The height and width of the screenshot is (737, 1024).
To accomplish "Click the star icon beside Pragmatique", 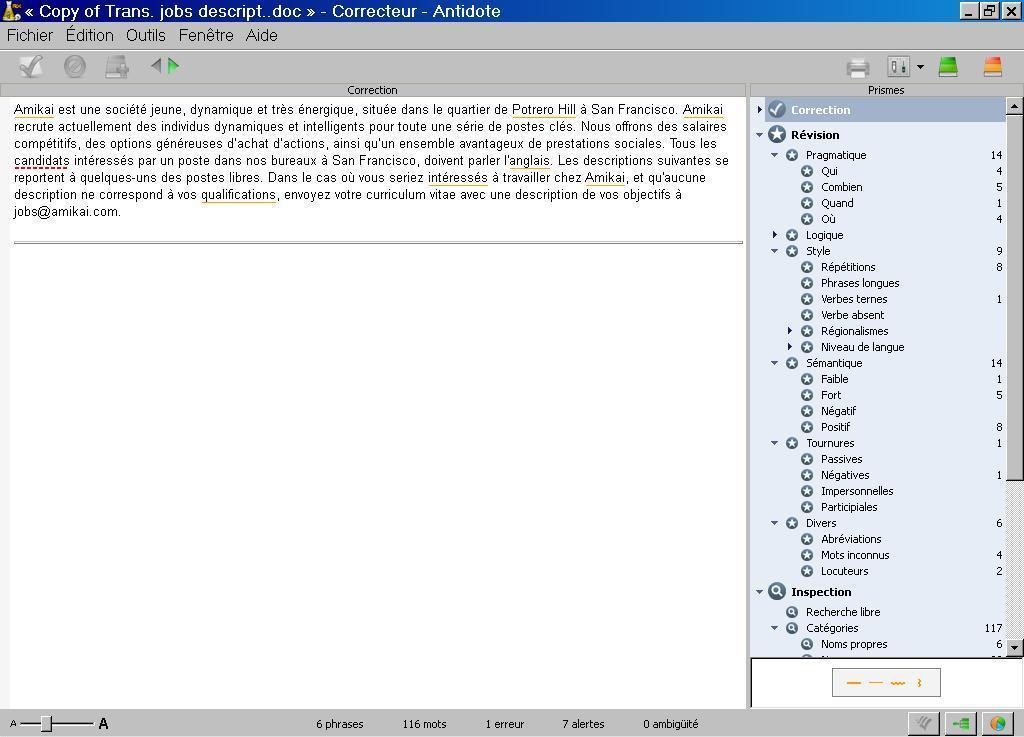I will coord(792,155).
